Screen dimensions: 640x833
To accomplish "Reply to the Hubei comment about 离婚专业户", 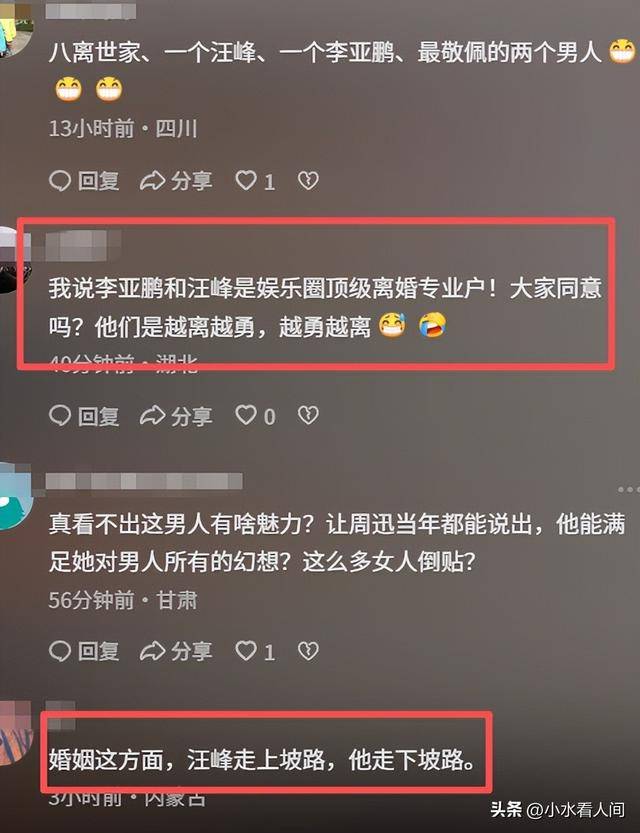I will tap(84, 416).
